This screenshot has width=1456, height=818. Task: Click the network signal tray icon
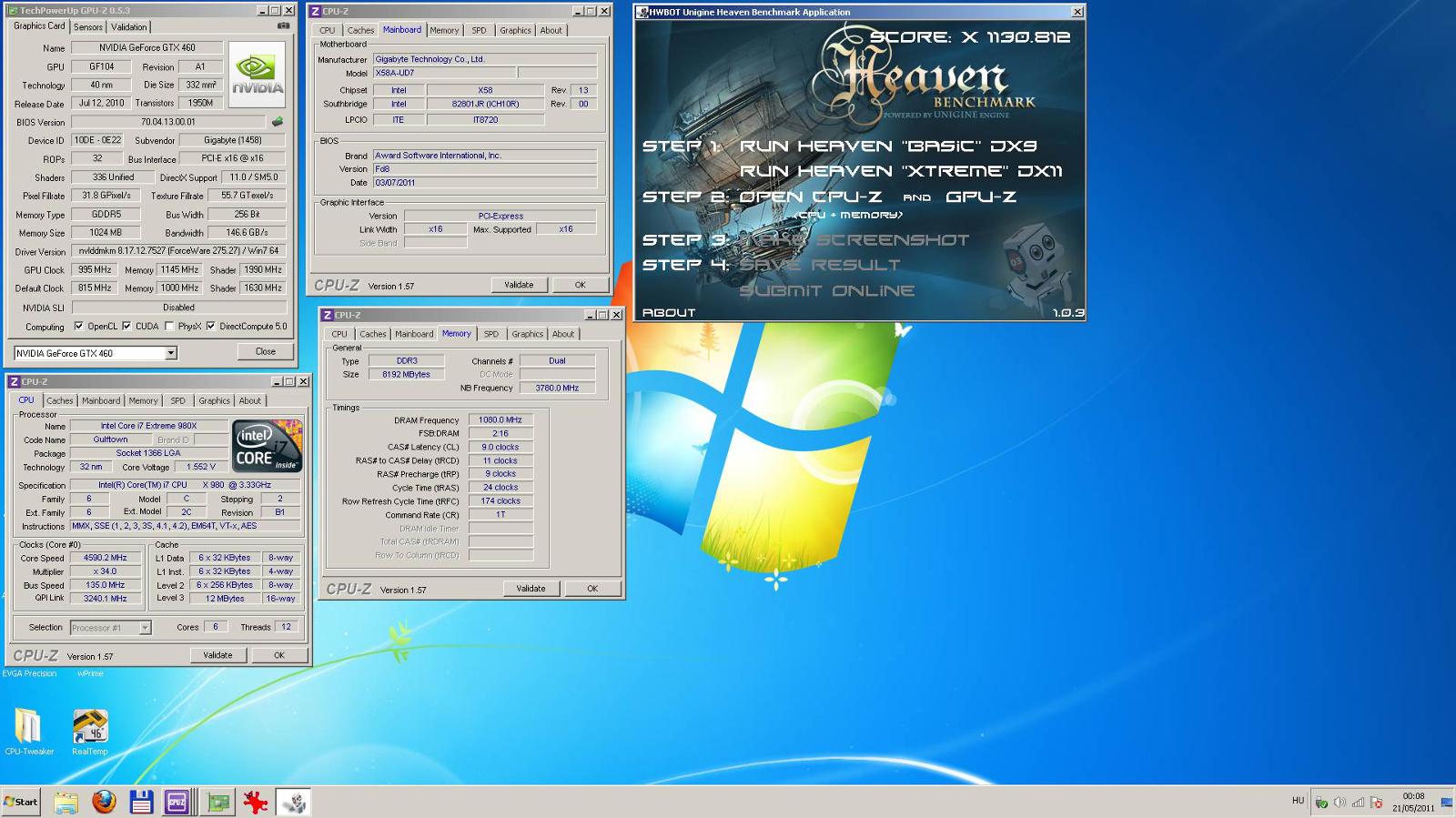pos(1358,802)
